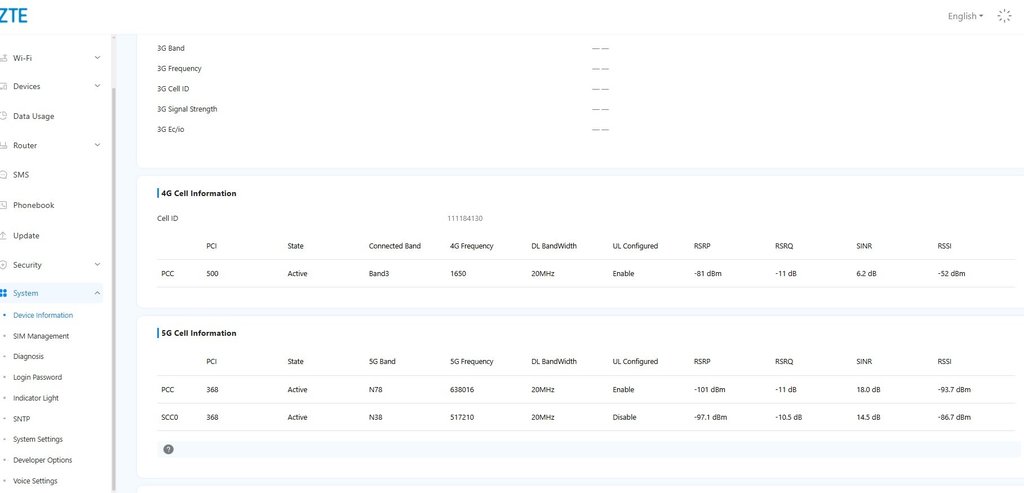Click the 4G RSRP value -81 dBm
This screenshot has width=1024, height=493.
[708, 274]
